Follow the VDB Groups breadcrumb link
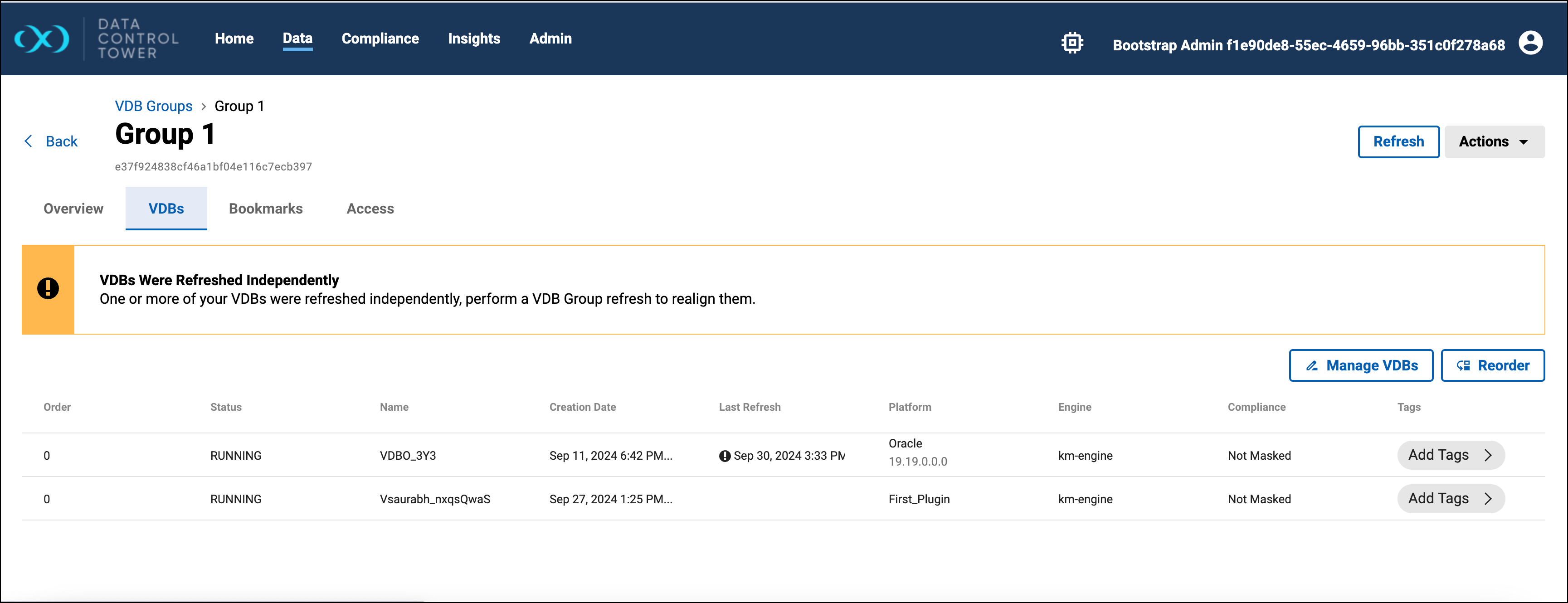This screenshot has width=1568, height=603. 153,106
